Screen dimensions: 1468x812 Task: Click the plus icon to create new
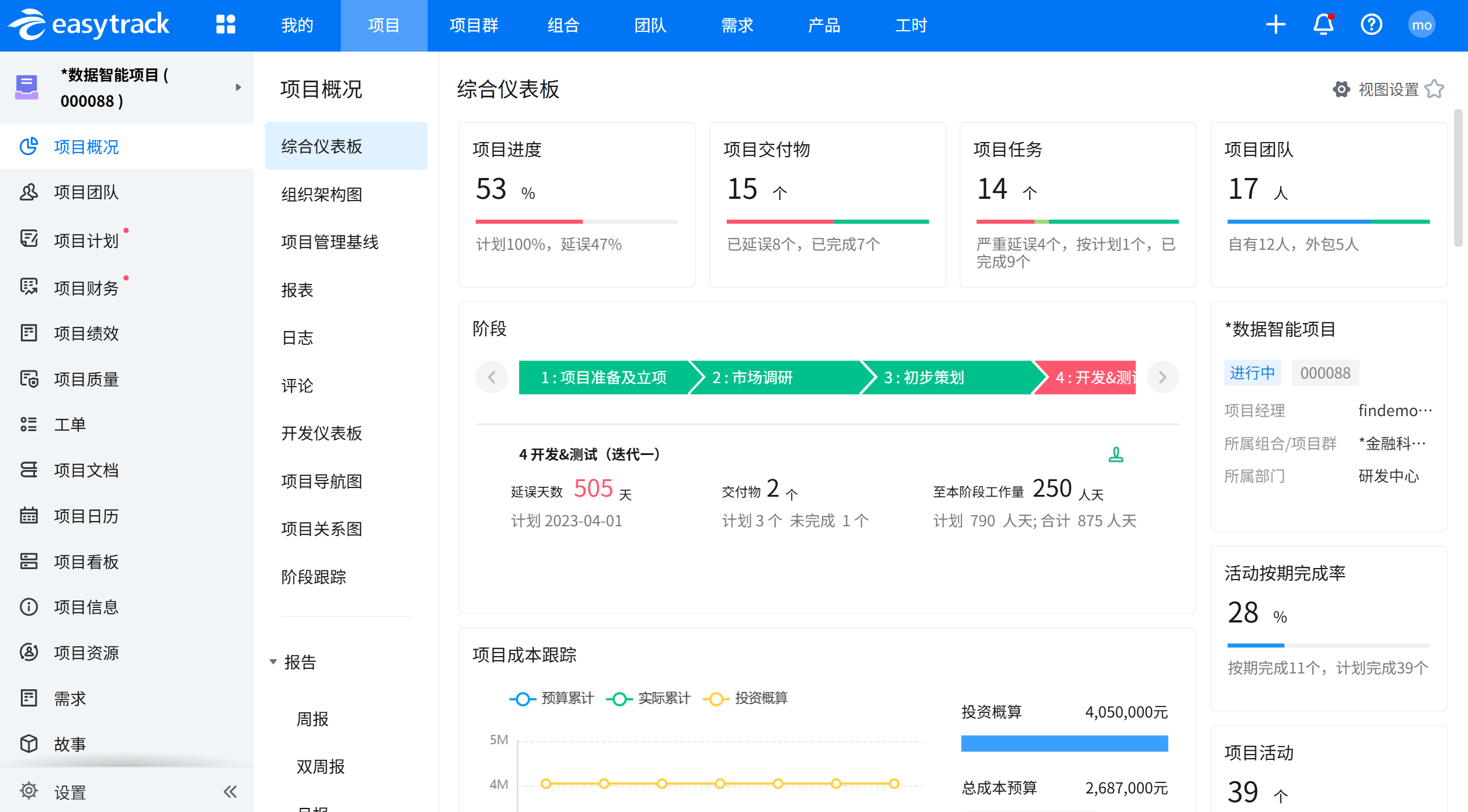(x=1276, y=25)
